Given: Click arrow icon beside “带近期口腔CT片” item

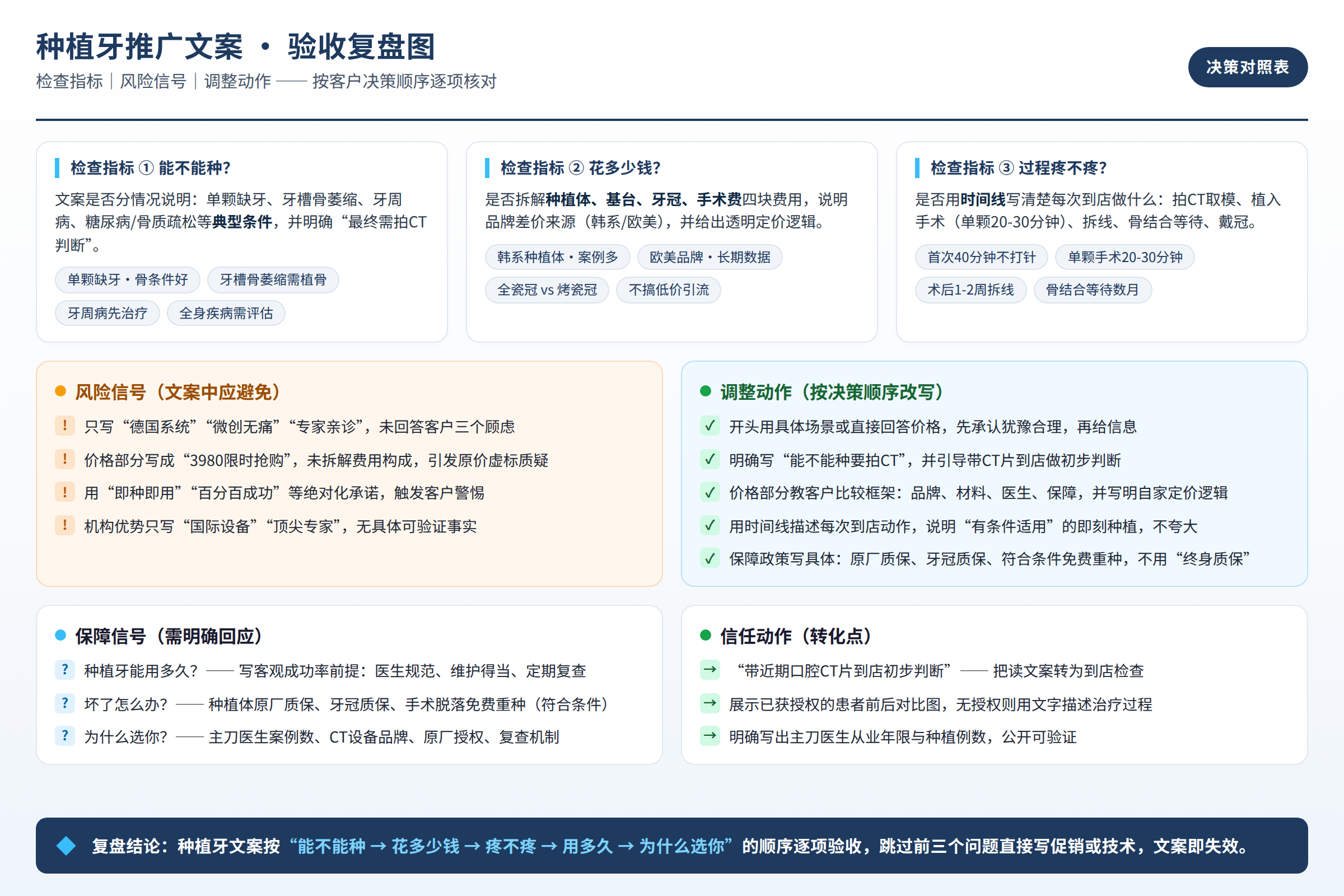Looking at the screenshot, I should click(x=710, y=670).
